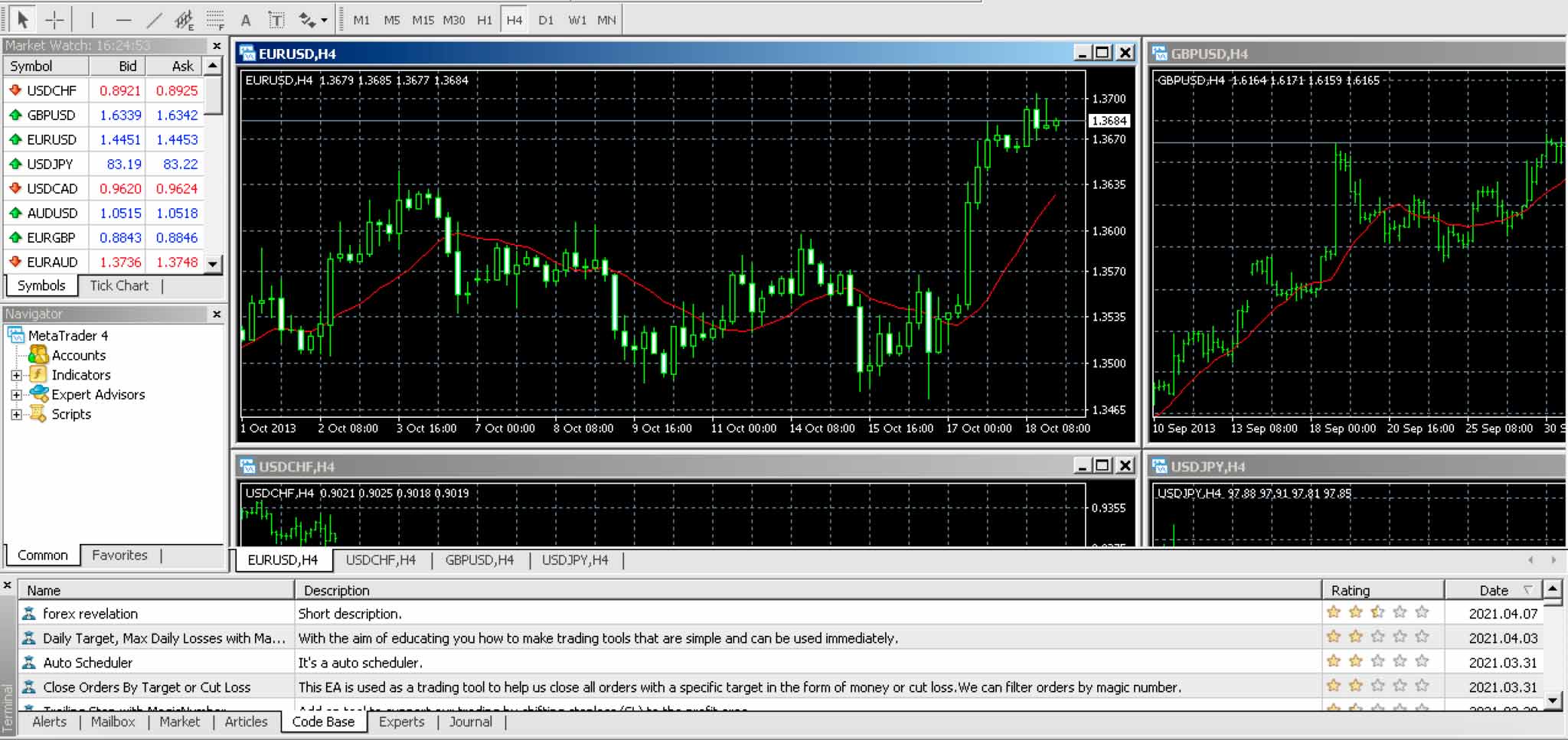This screenshot has height=740, width=1568.
Task: Activate the USDCHF,H4 chart tab
Action: tap(381, 560)
